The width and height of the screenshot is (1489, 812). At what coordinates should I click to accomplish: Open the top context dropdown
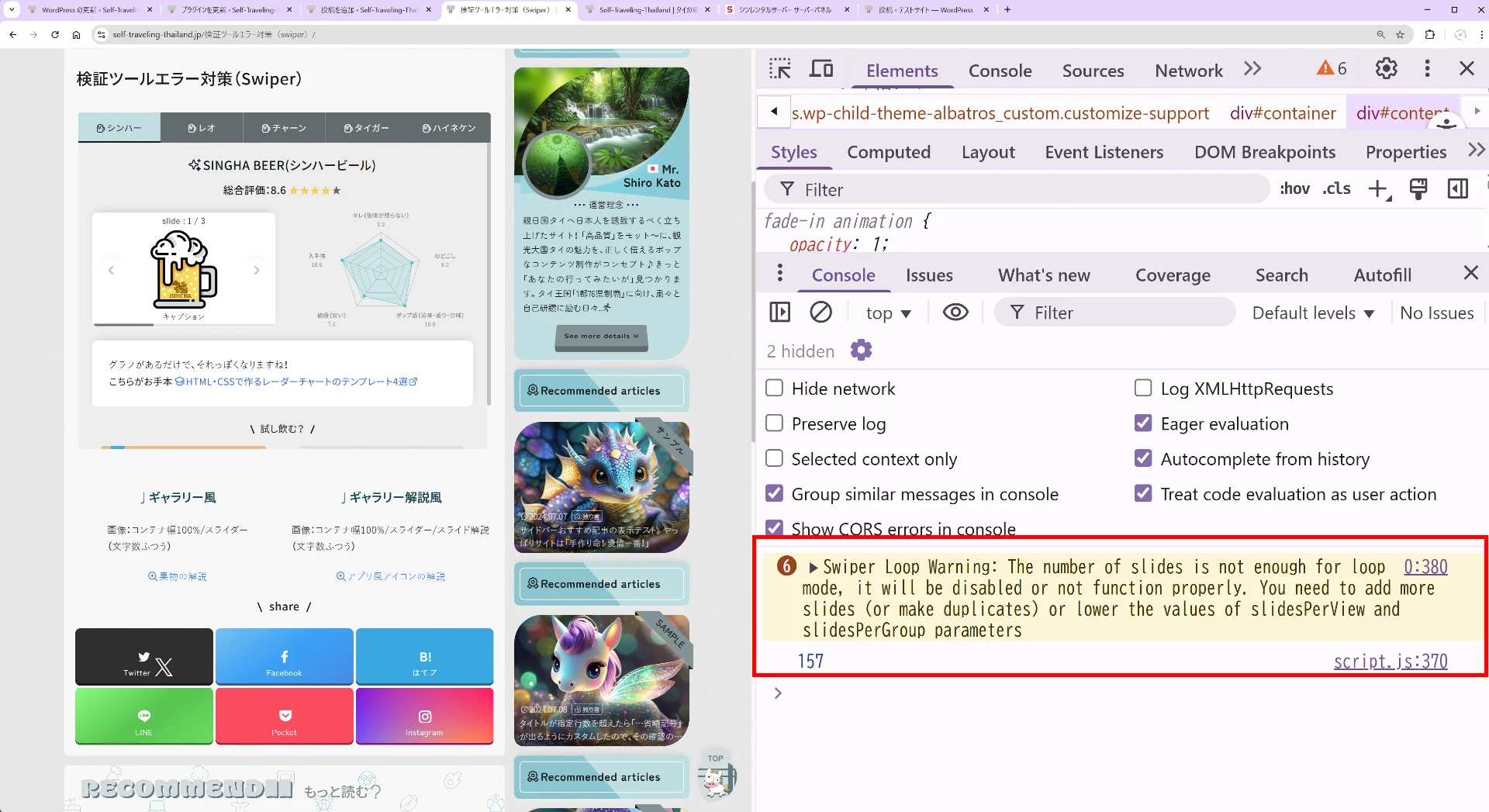tap(888, 313)
